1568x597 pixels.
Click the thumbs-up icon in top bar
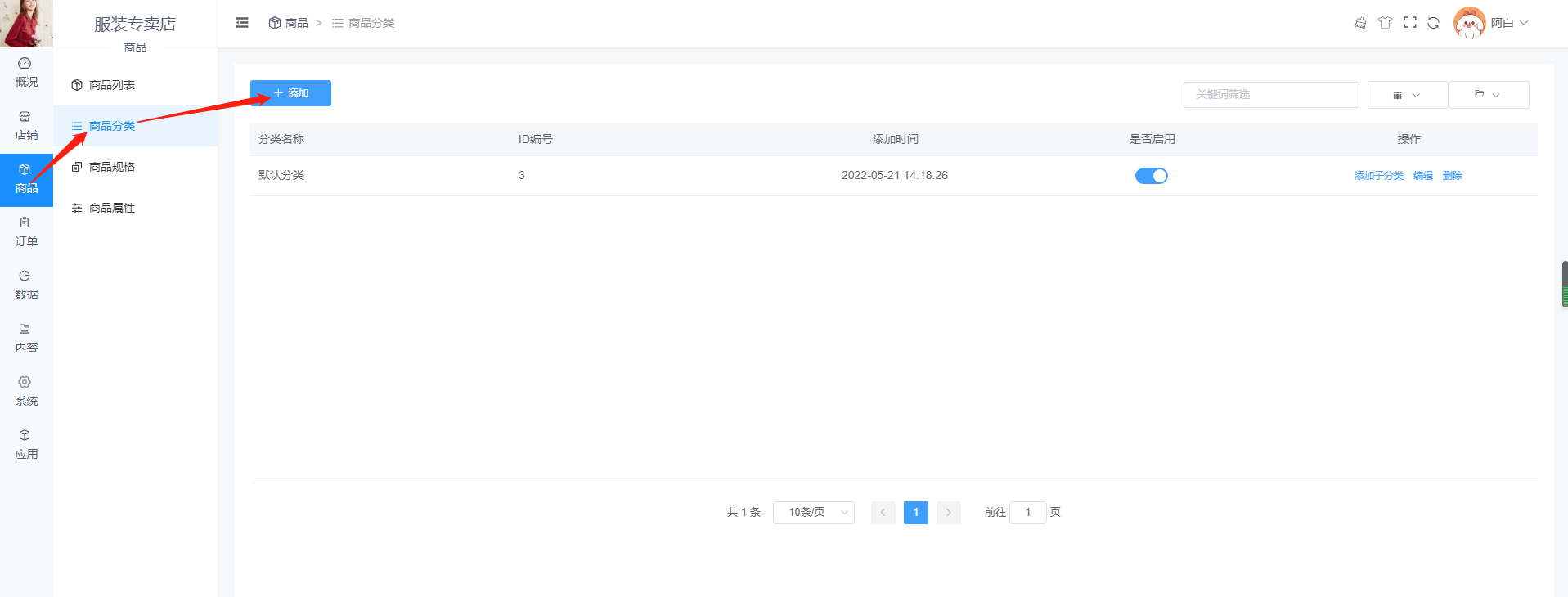(1360, 23)
